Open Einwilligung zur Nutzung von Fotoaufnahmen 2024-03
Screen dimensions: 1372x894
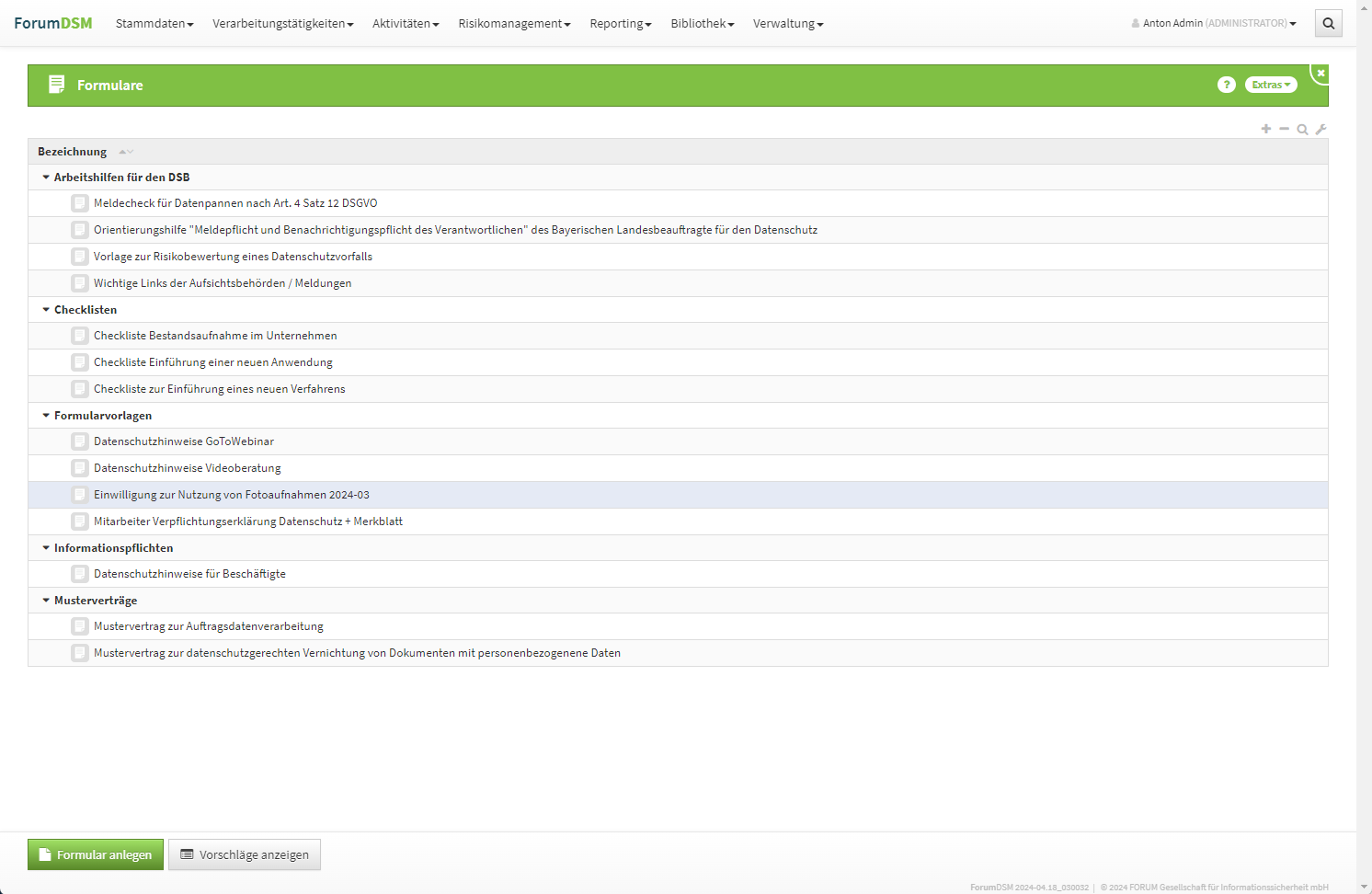pyautogui.click(x=232, y=495)
